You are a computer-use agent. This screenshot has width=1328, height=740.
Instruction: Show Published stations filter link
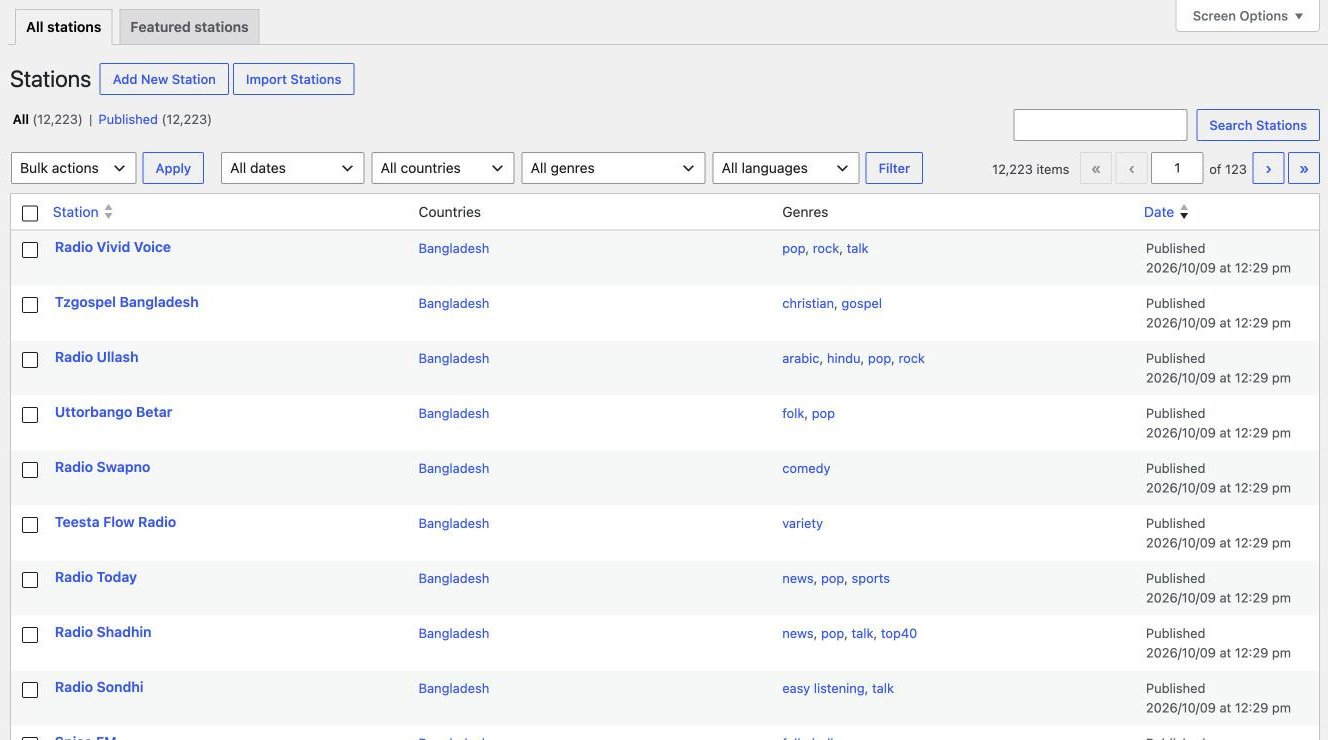tap(128, 119)
